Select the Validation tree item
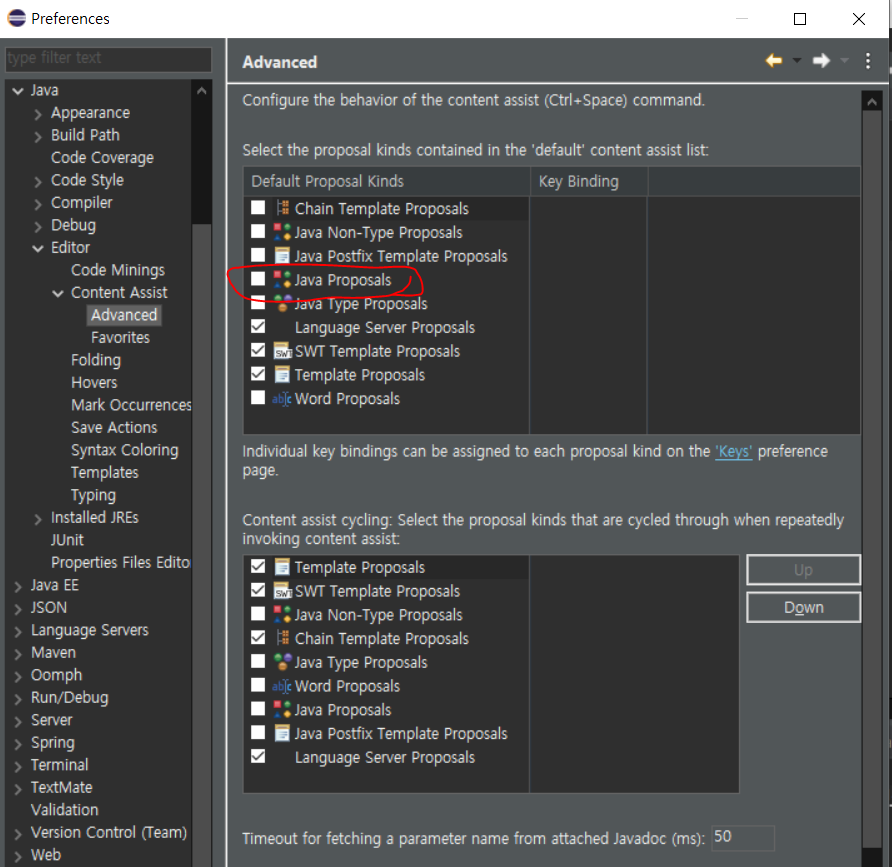The width and height of the screenshot is (892, 867). 64,810
